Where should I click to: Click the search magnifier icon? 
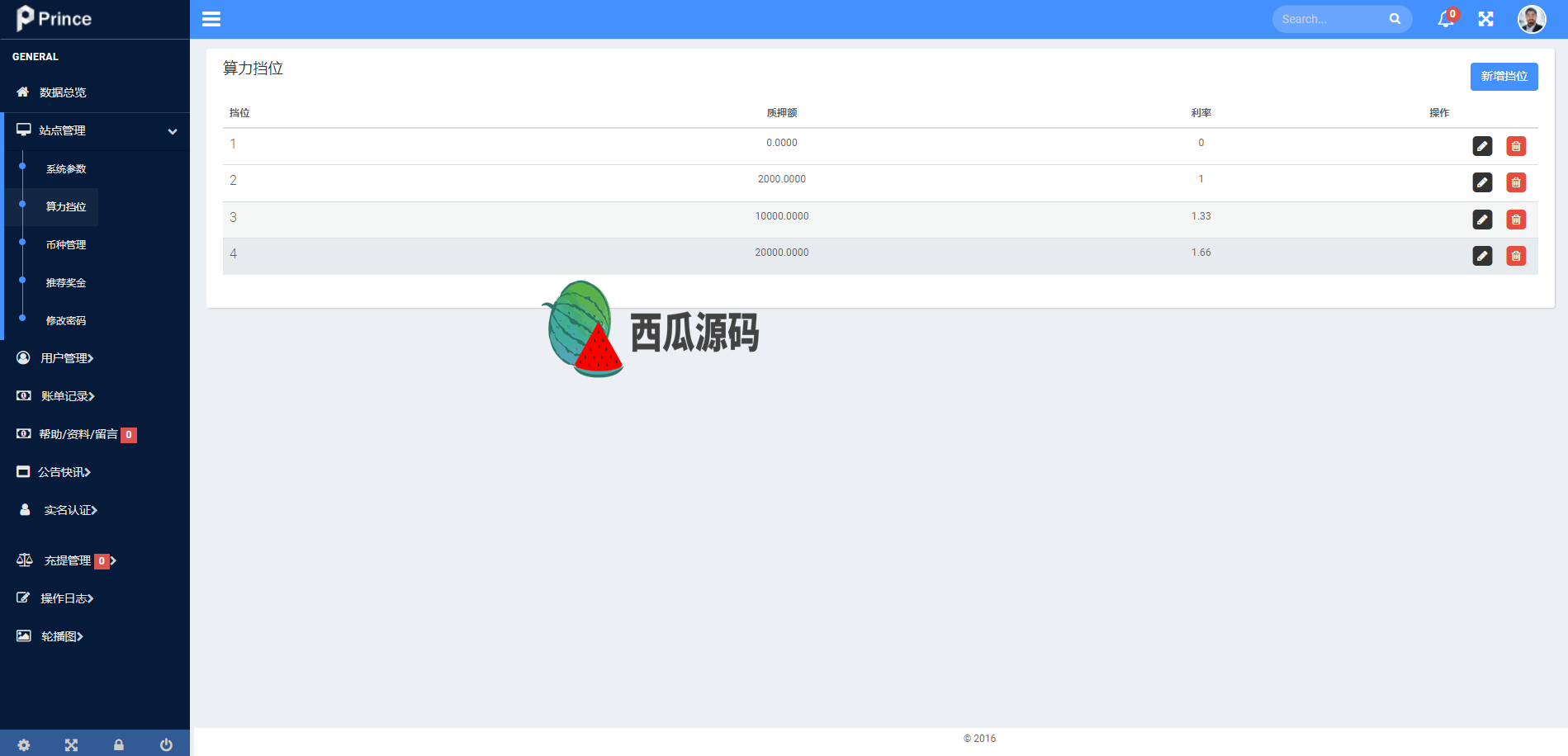pos(1395,19)
